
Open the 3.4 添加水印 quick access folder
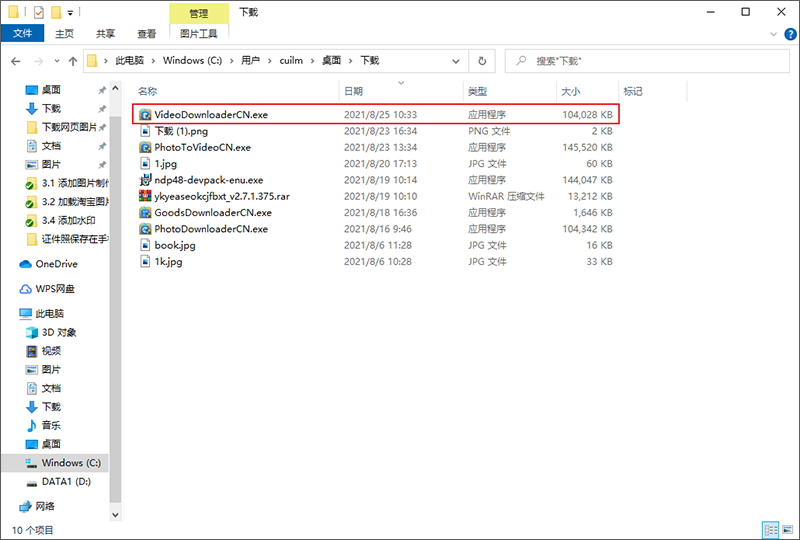(x=60, y=220)
